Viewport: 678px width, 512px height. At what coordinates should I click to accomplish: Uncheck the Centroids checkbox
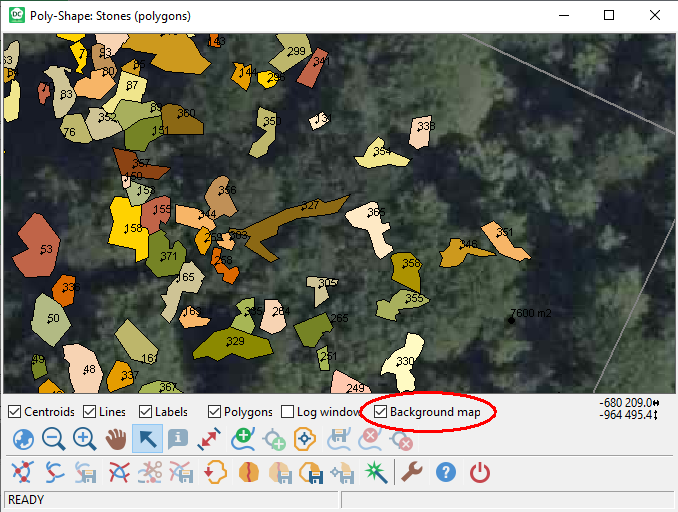point(14,412)
